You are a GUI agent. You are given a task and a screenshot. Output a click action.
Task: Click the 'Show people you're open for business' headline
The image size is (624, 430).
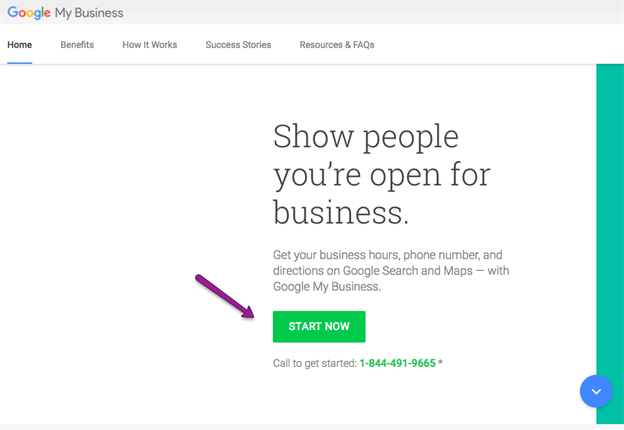pos(382,174)
